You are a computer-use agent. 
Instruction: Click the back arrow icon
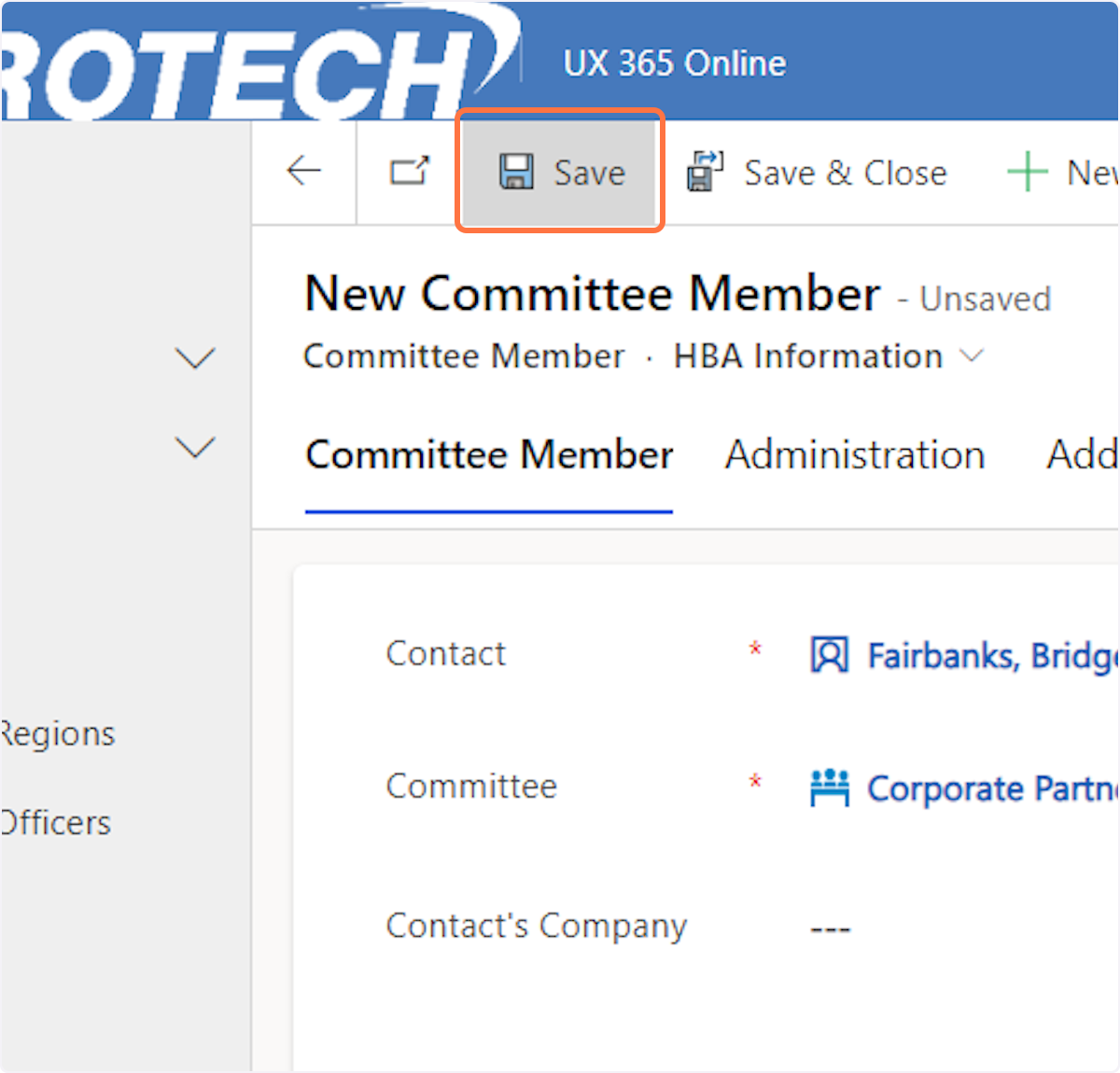tap(303, 172)
